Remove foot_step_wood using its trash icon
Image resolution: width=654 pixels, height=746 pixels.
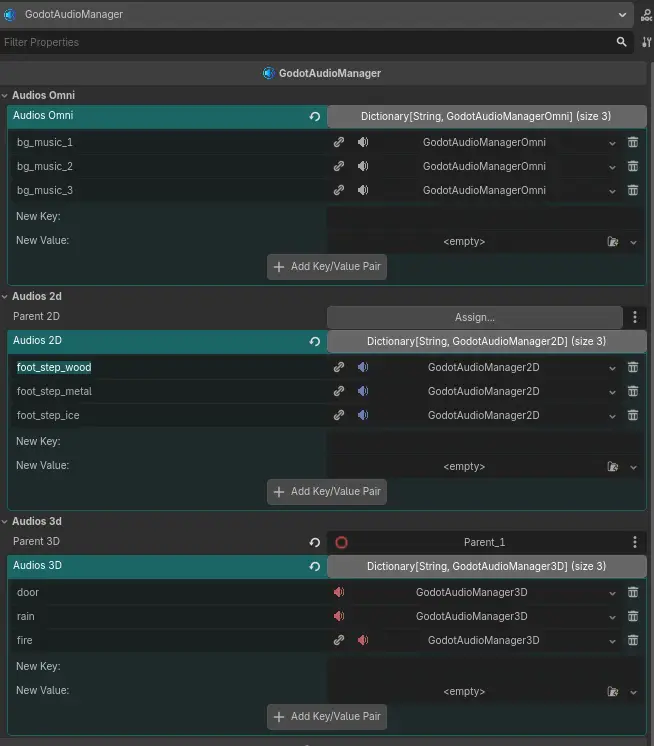633,367
